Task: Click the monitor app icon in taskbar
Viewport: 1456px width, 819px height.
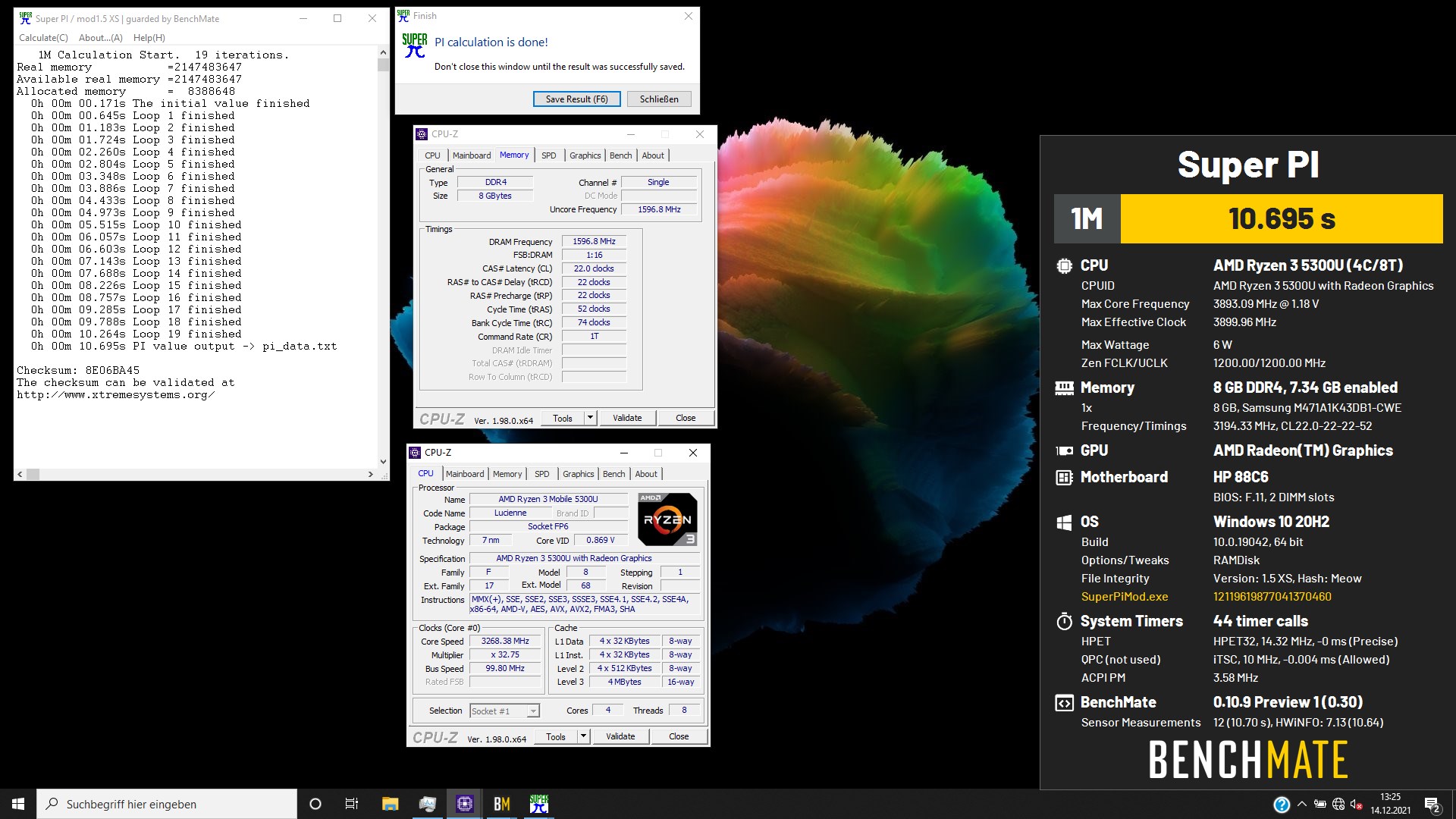Action: coord(428,804)
